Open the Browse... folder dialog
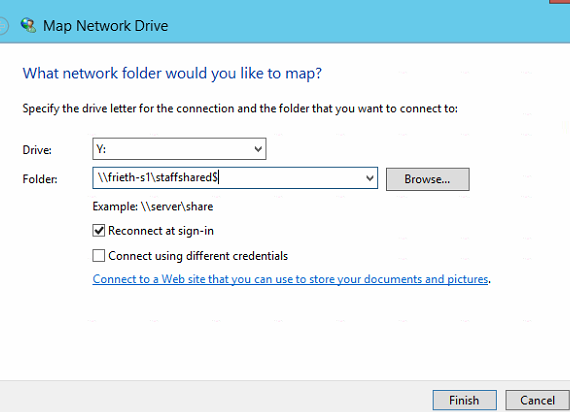This screenshot has width=570, height=412. tap(428, 179)
